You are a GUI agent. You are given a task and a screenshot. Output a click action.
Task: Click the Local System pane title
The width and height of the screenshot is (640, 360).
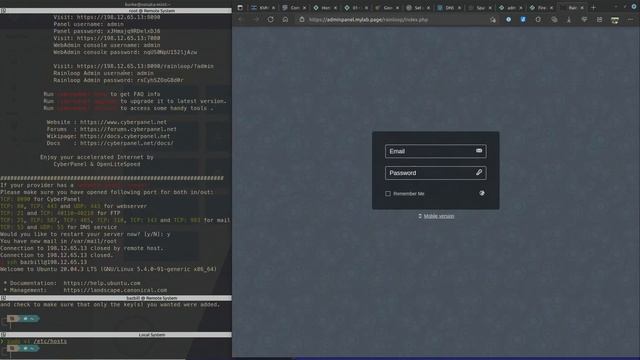pyautogui.click(x=152, y=335)
